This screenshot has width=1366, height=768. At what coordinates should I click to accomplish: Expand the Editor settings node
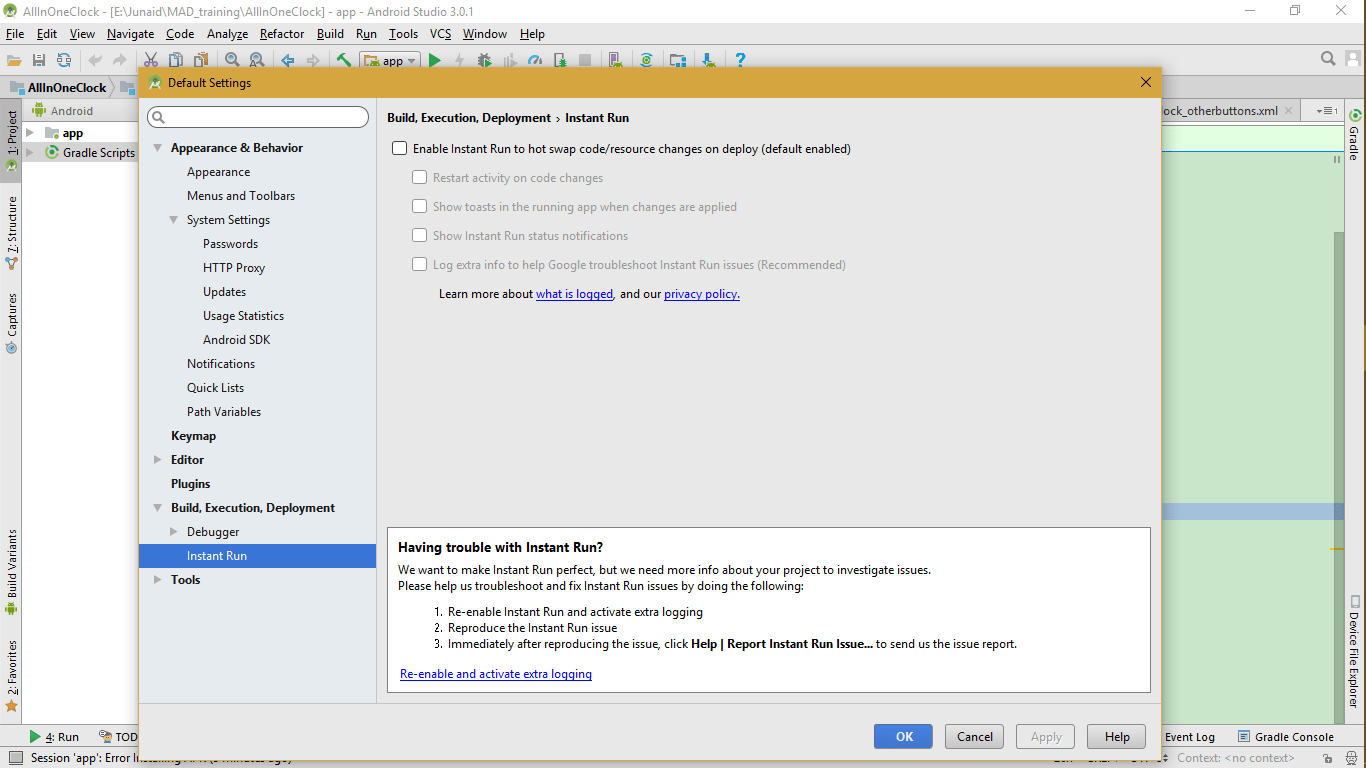pos(158,460)
